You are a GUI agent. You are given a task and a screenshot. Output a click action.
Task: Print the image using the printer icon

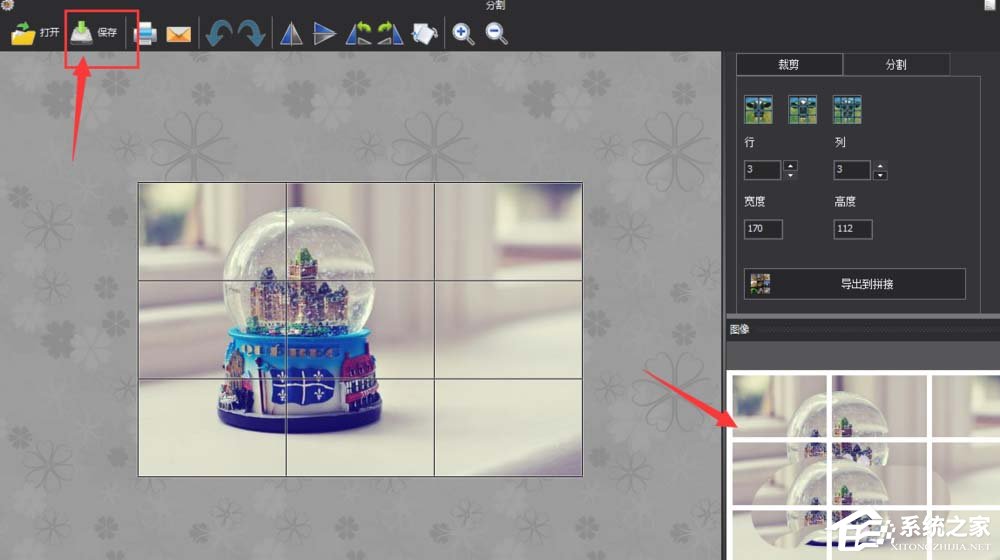click(145, 33)
